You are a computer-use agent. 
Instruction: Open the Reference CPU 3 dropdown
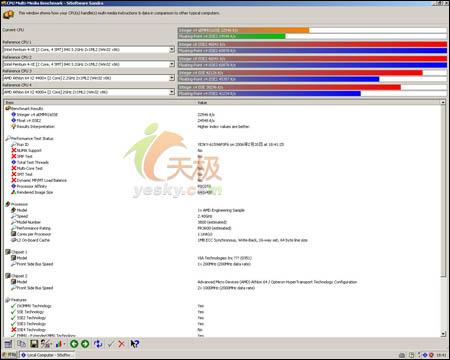point(172,78)
